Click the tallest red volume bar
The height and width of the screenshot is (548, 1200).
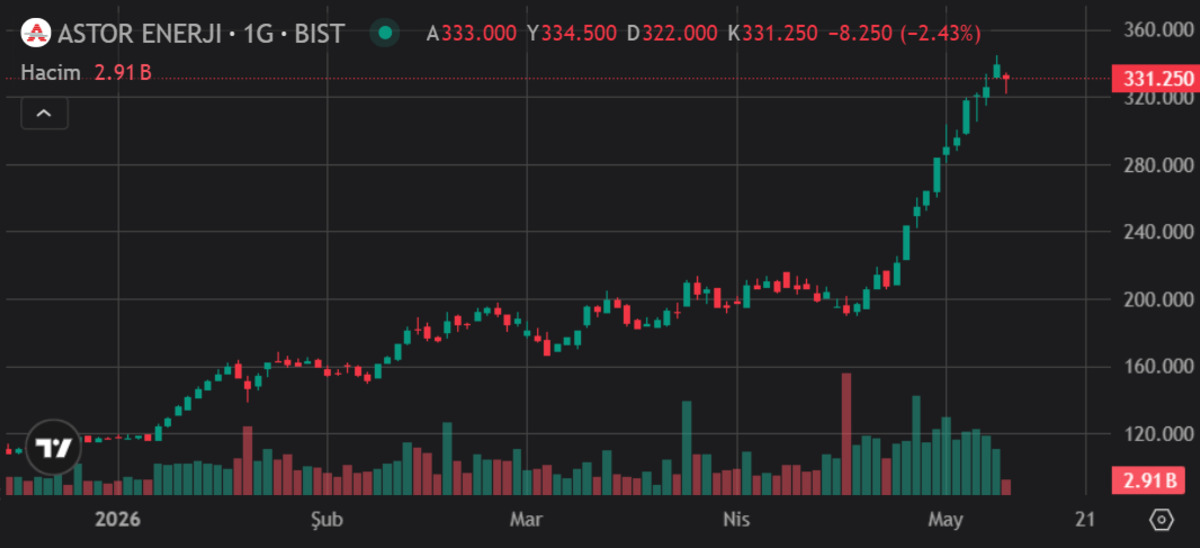coord(846,434)
